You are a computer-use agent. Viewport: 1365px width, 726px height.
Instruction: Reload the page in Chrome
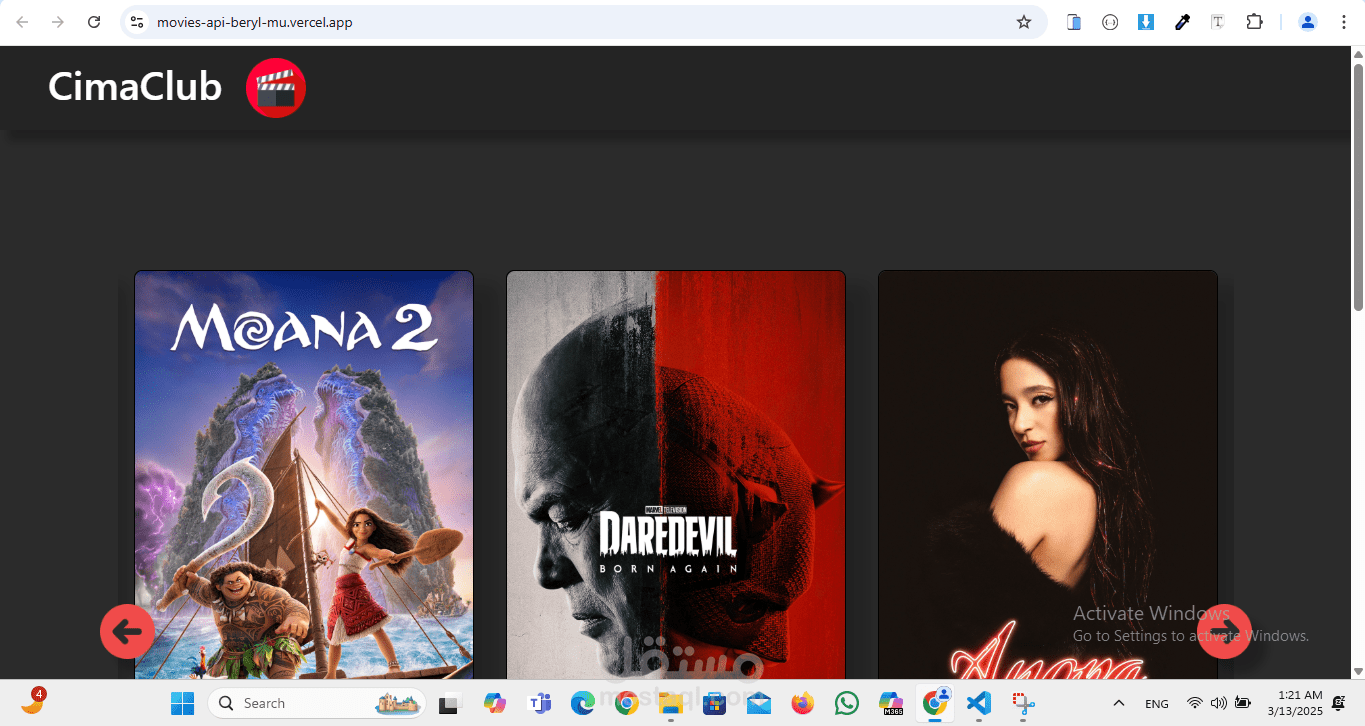[94, 22]
